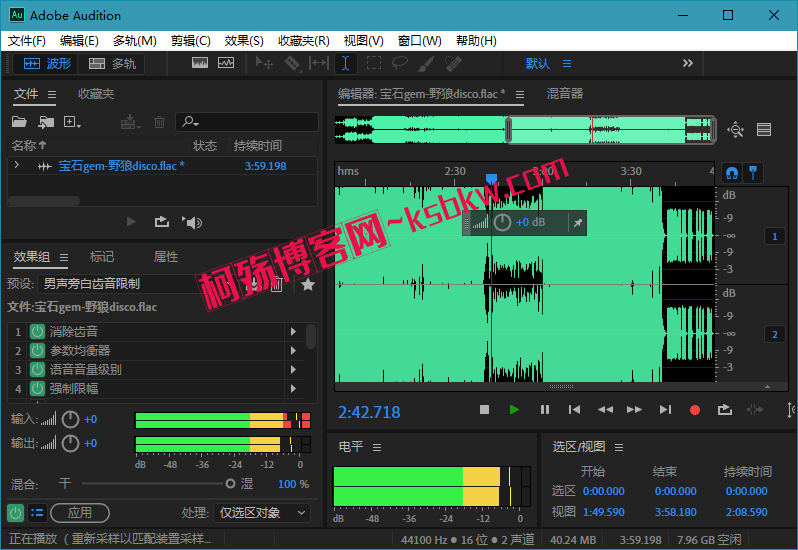798x550 pixels.
Task: Click the import file icon
Action: [x=46, y=122]
